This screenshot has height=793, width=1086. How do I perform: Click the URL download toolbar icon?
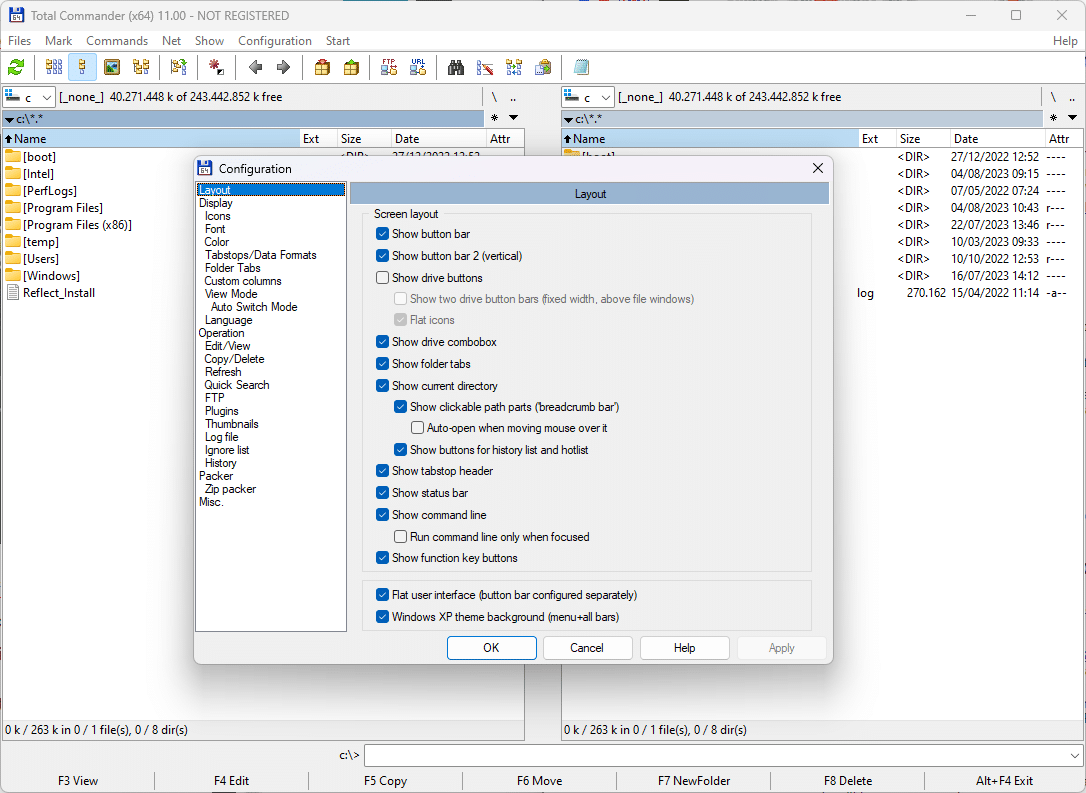point(417,67)
